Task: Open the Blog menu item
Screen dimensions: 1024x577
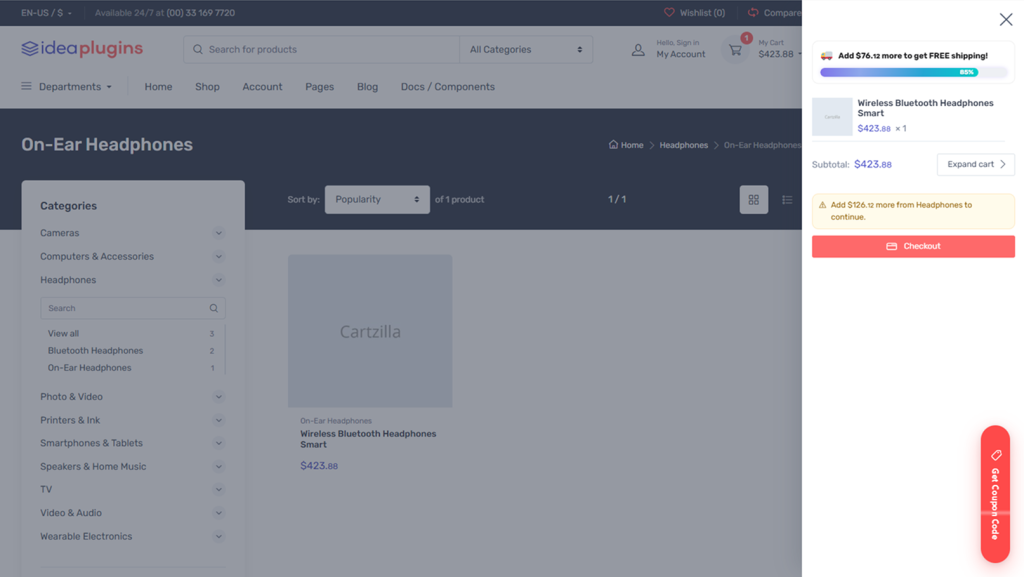Action: pos(367,87)
